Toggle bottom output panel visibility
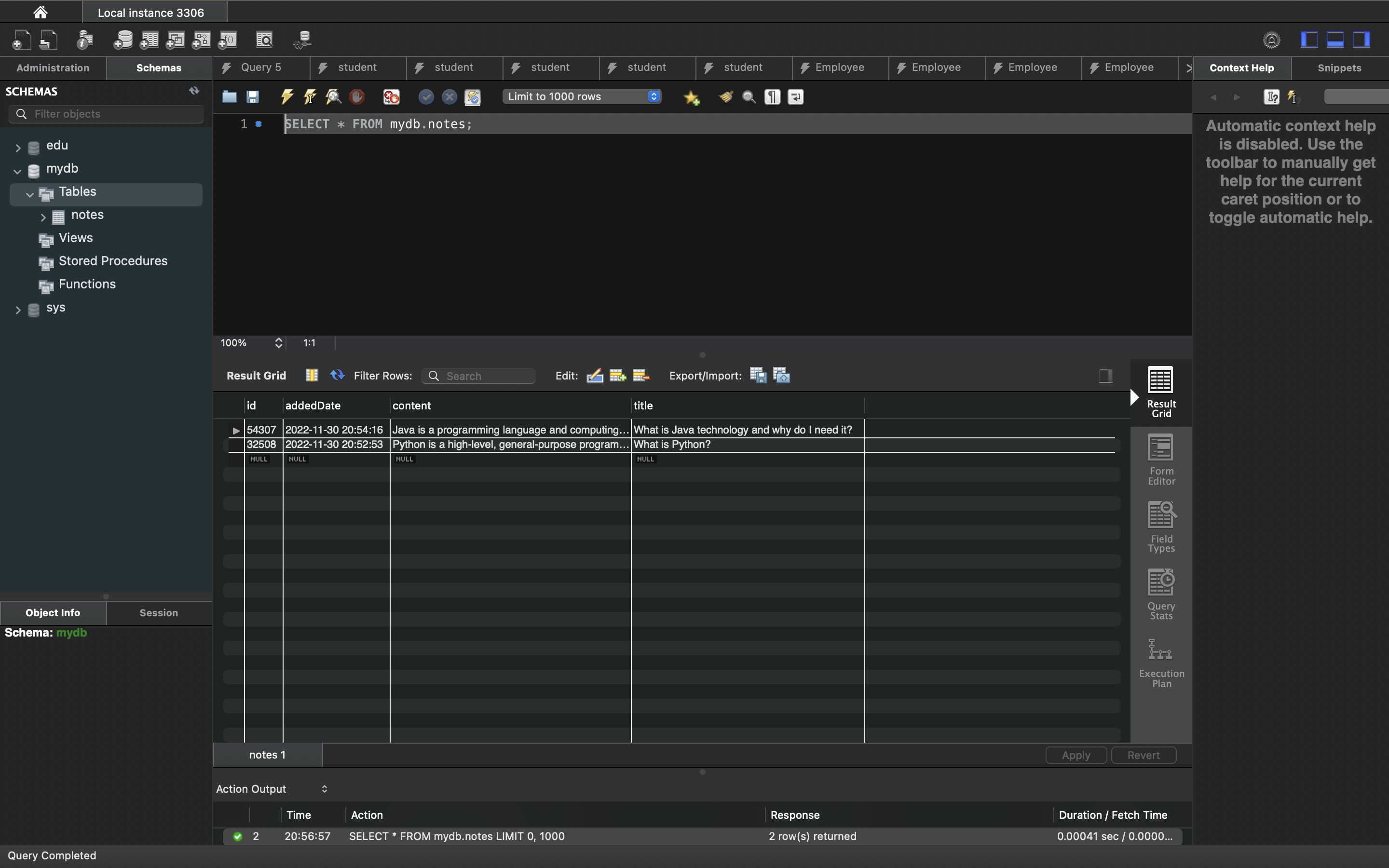This screenshot has height=868, width=1389. coord(1335,40)
